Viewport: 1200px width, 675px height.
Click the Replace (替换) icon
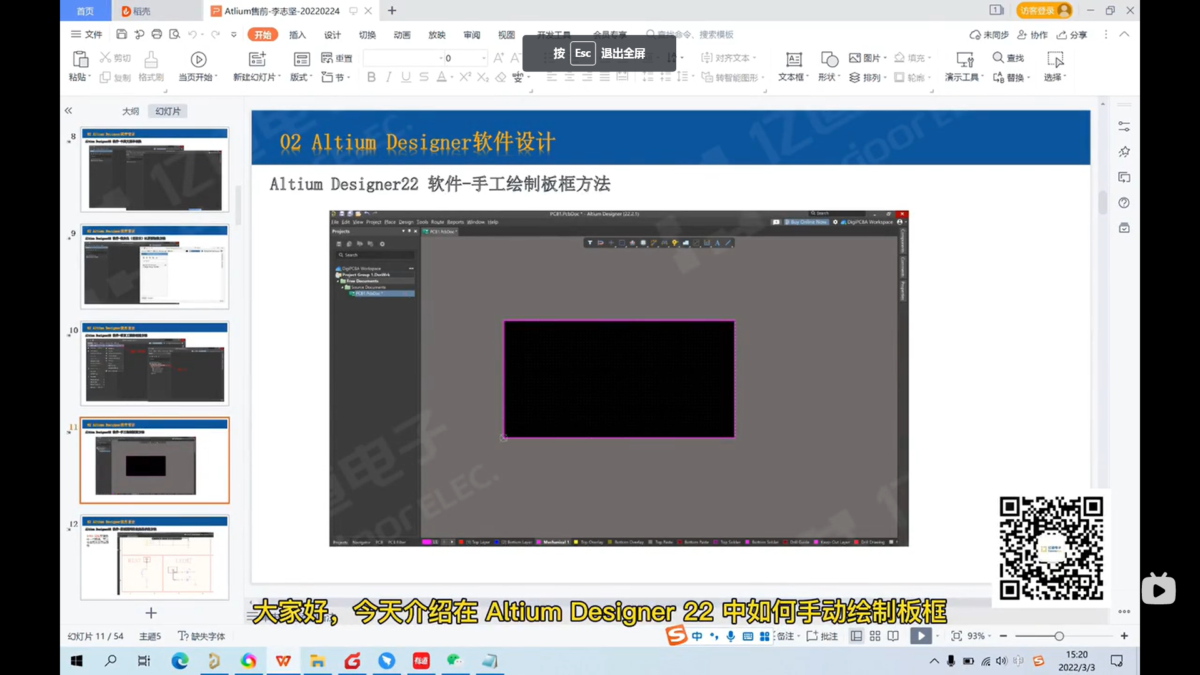(998, 77)
